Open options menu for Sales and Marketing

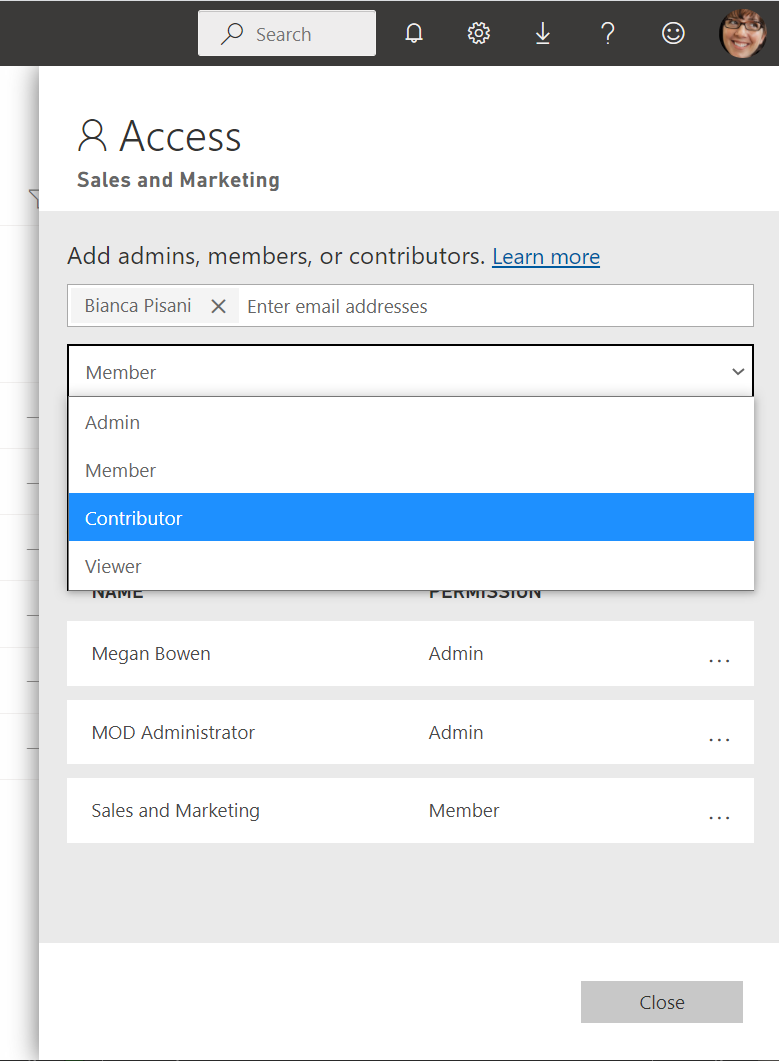coord(719,815)
